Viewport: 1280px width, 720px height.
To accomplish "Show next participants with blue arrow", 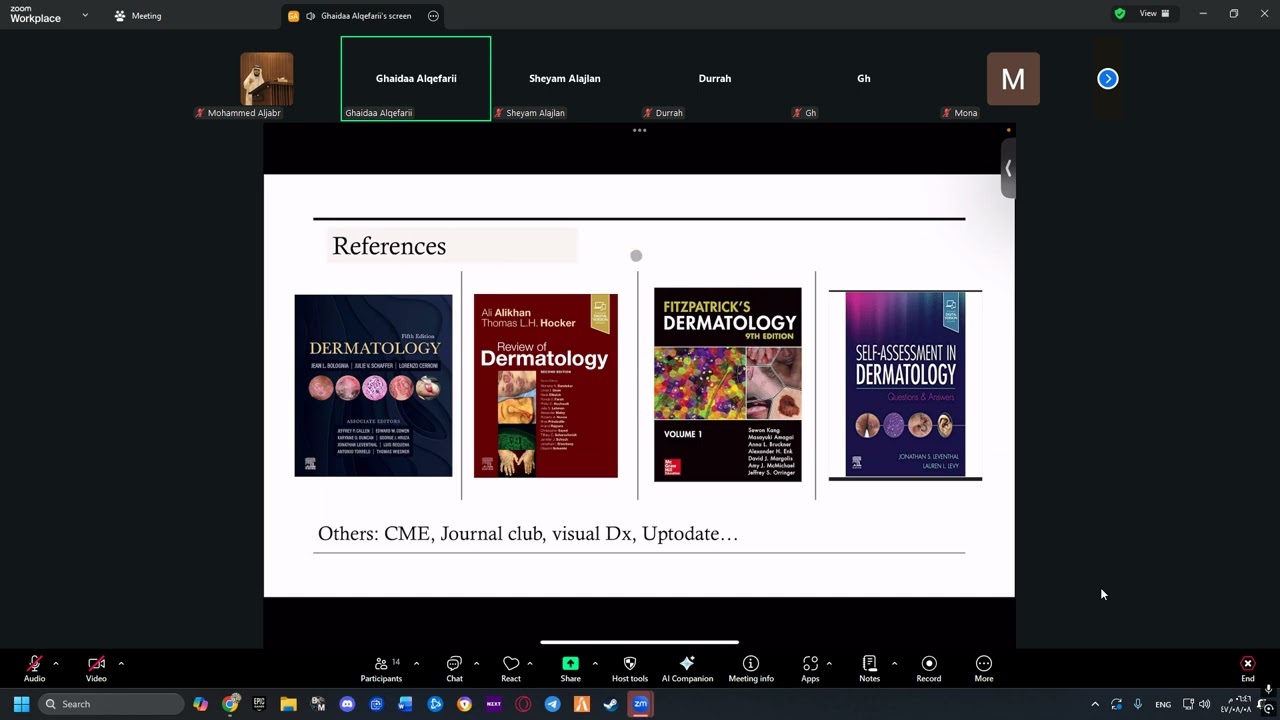I will [x=1107, y=78].
